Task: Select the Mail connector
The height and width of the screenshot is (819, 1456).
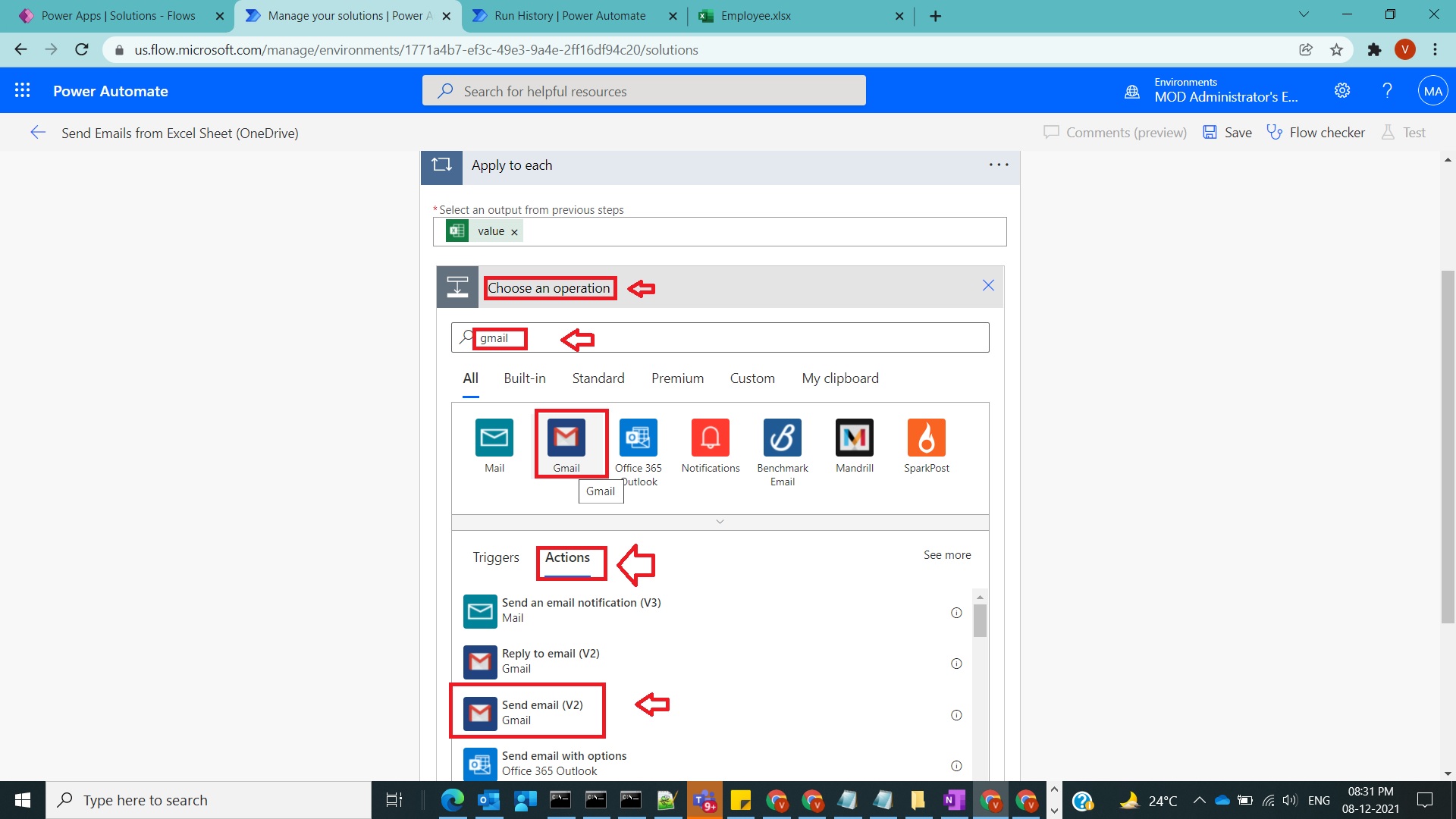Action: (x=494, y=438)
